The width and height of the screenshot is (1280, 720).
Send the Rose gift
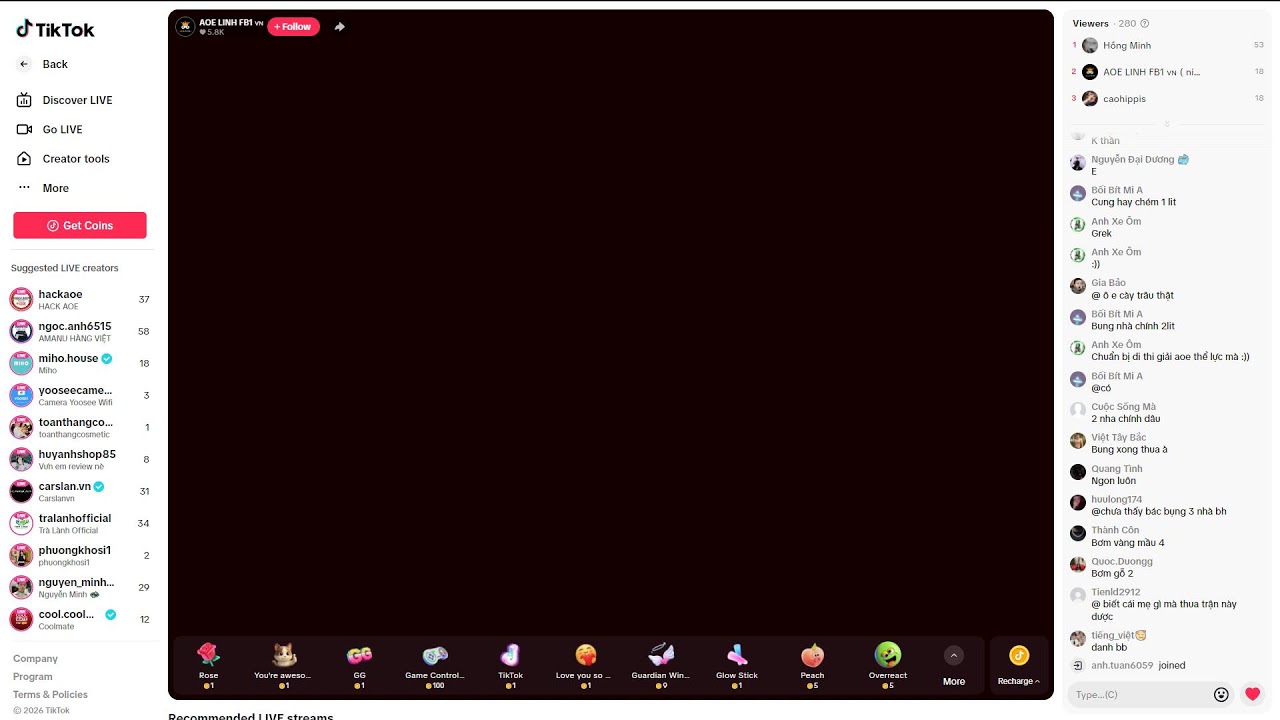click(x=208, y=666)
